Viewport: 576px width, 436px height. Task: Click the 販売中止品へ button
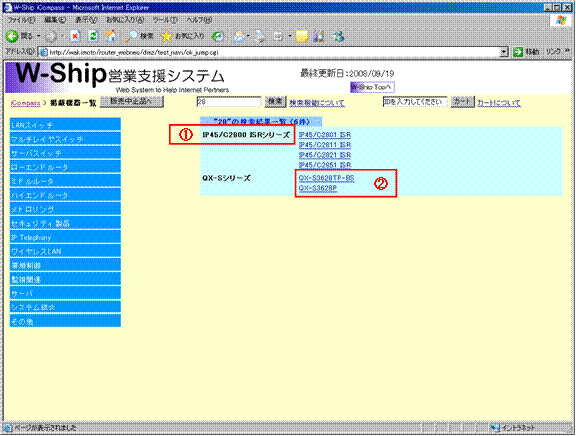132,101
